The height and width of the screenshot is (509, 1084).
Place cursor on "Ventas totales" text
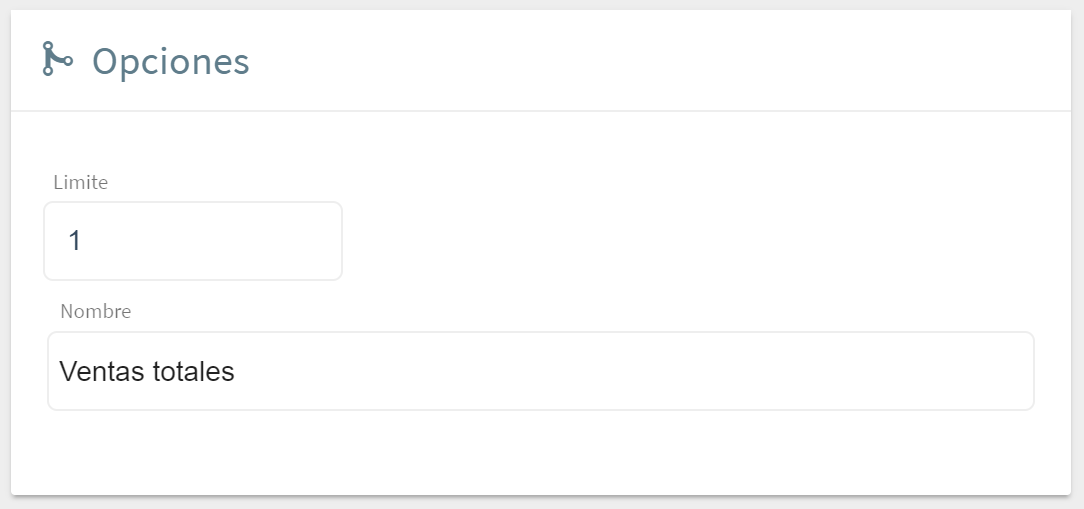(146, 372)
